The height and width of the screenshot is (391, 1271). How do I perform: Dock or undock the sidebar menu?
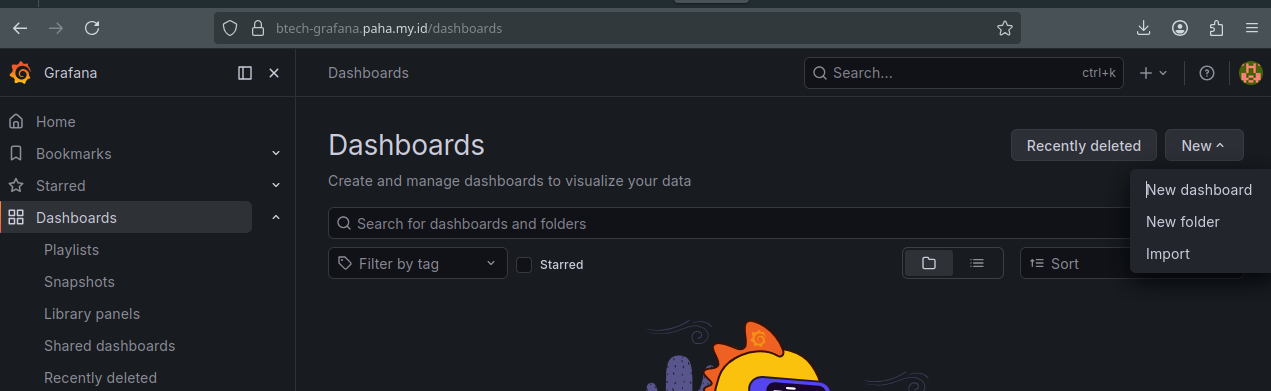click(245, 73)
